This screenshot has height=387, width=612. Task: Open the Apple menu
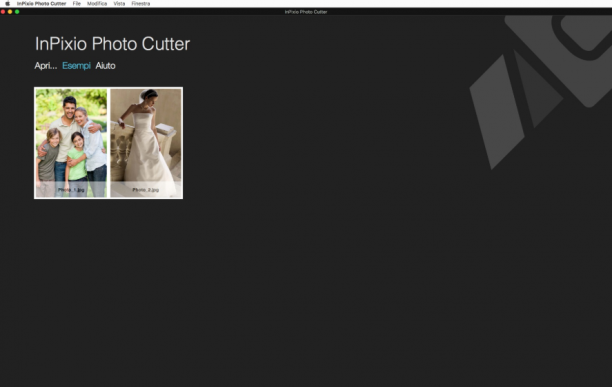[x=7, y=4]
